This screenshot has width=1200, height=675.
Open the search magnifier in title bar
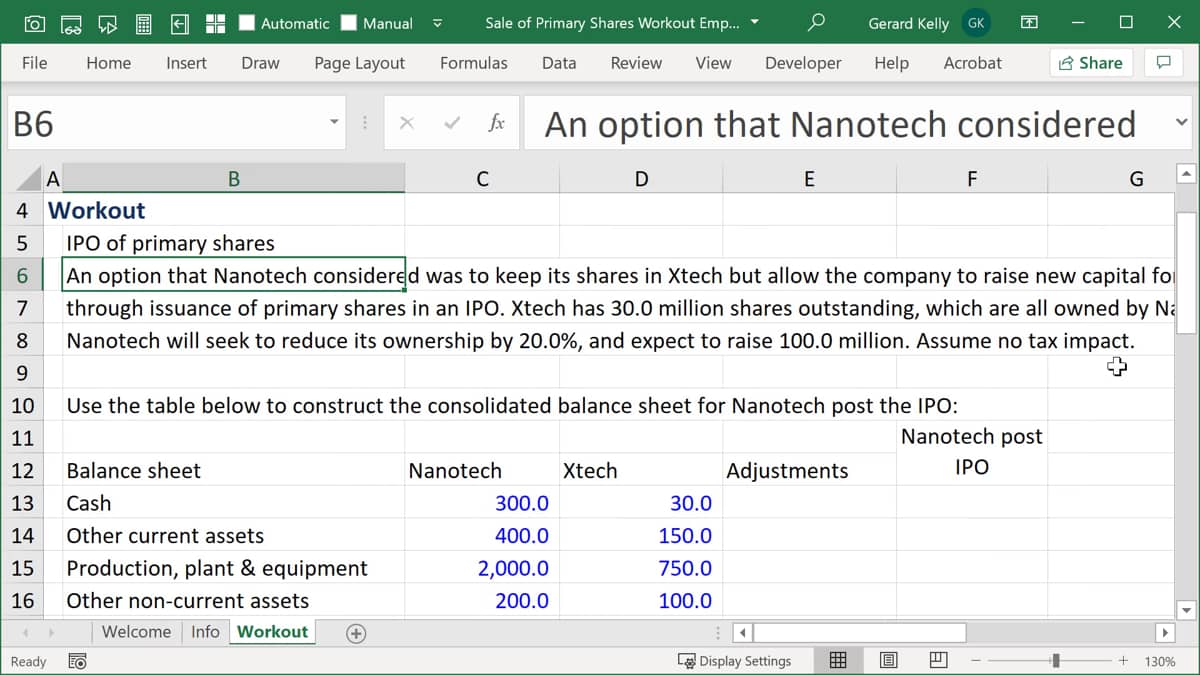point(816,22)
